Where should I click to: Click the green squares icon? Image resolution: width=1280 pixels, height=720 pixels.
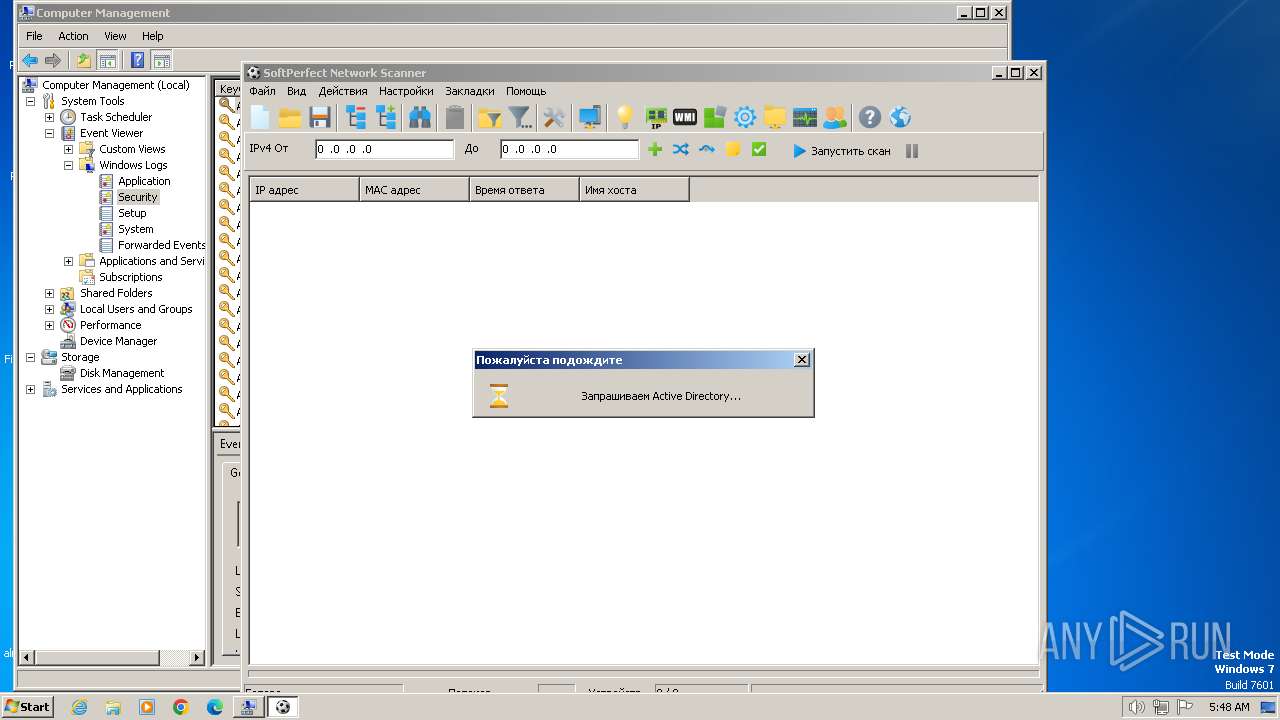714,118
